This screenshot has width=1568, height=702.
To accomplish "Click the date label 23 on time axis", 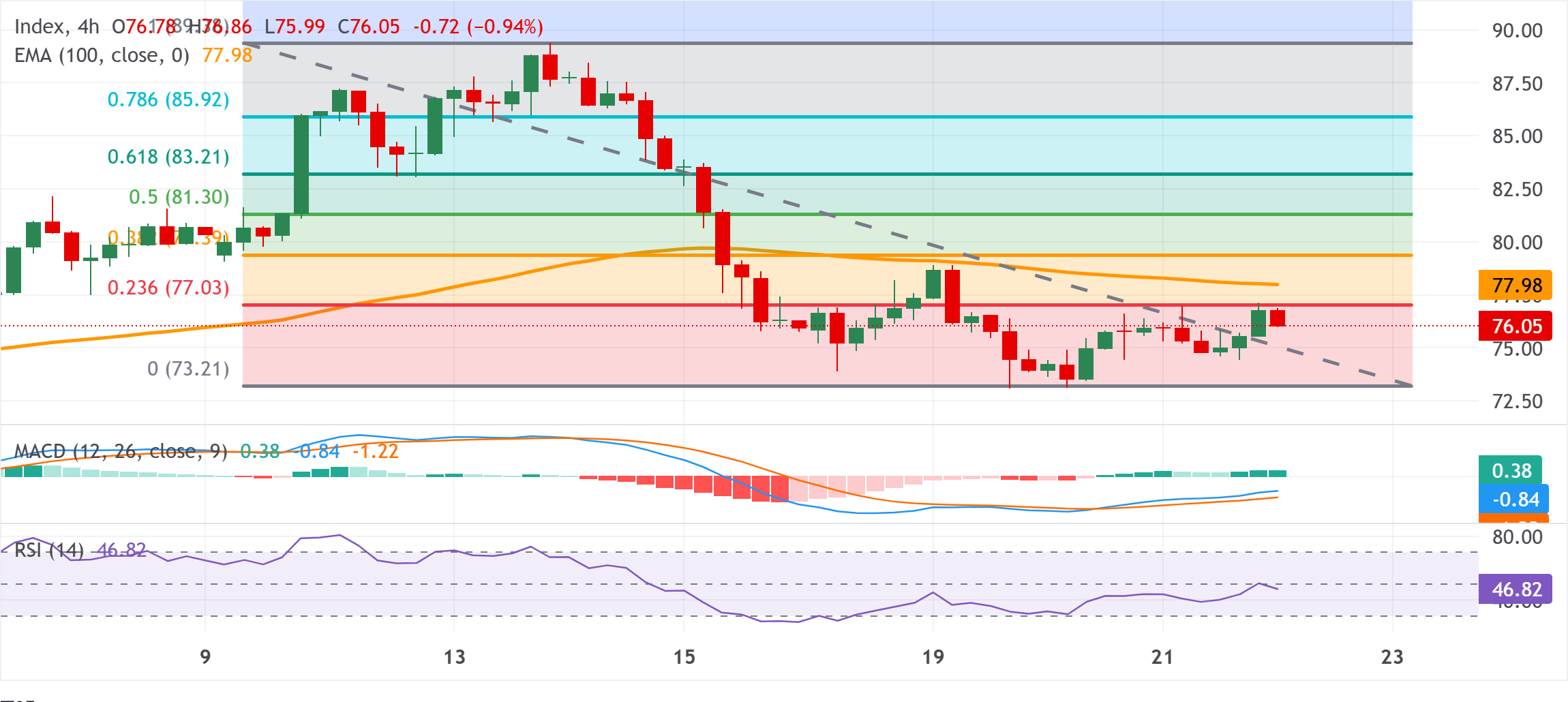I will [1392, 657].
